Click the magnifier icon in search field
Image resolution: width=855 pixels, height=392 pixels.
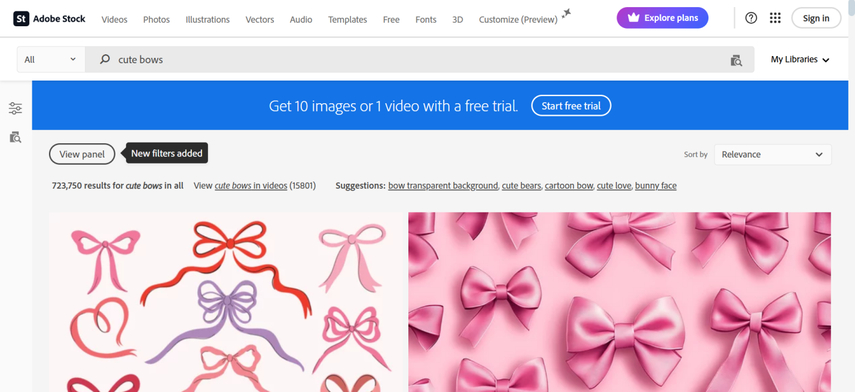(105, 59)
